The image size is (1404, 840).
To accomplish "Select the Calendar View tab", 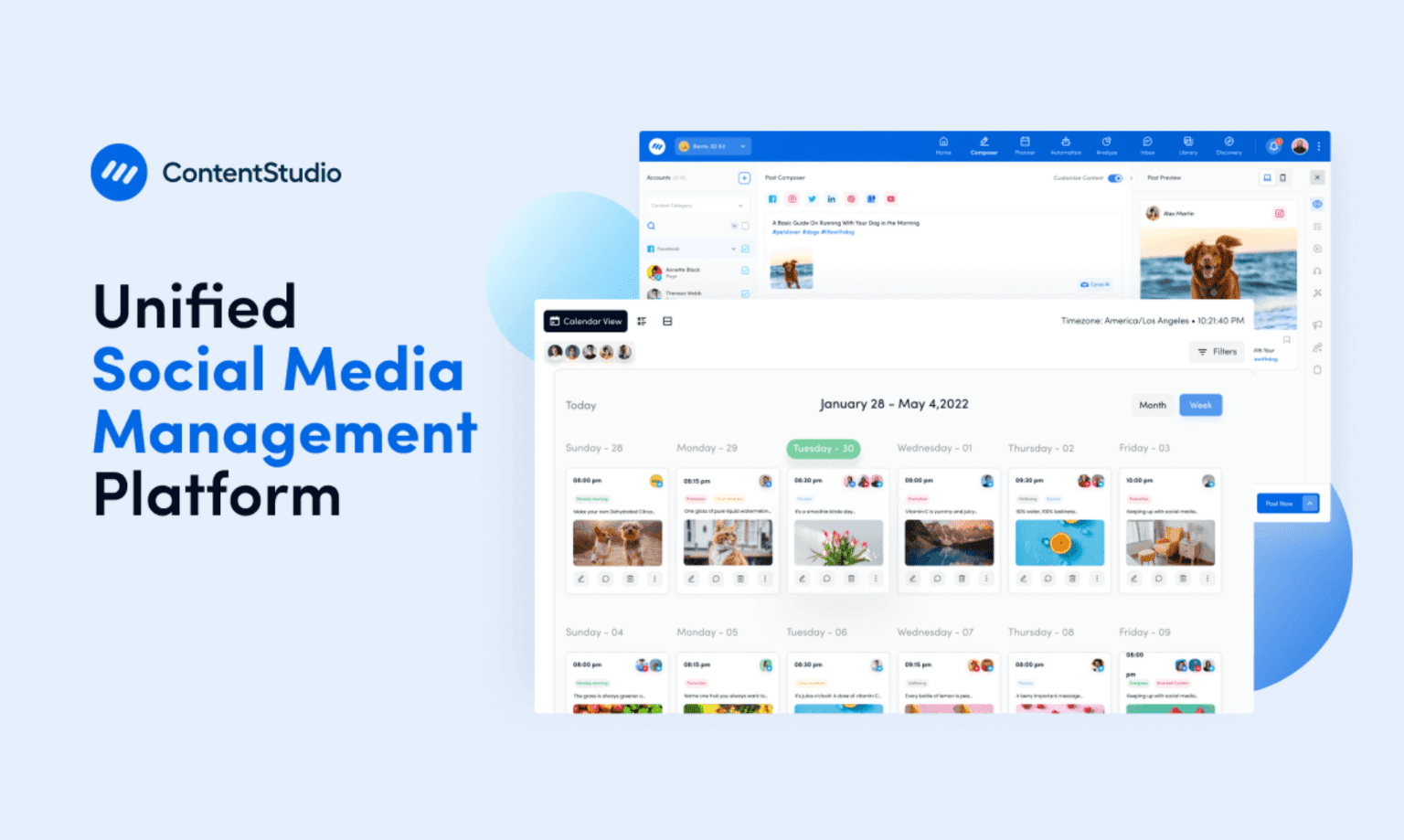I will (x=586, y=321).
